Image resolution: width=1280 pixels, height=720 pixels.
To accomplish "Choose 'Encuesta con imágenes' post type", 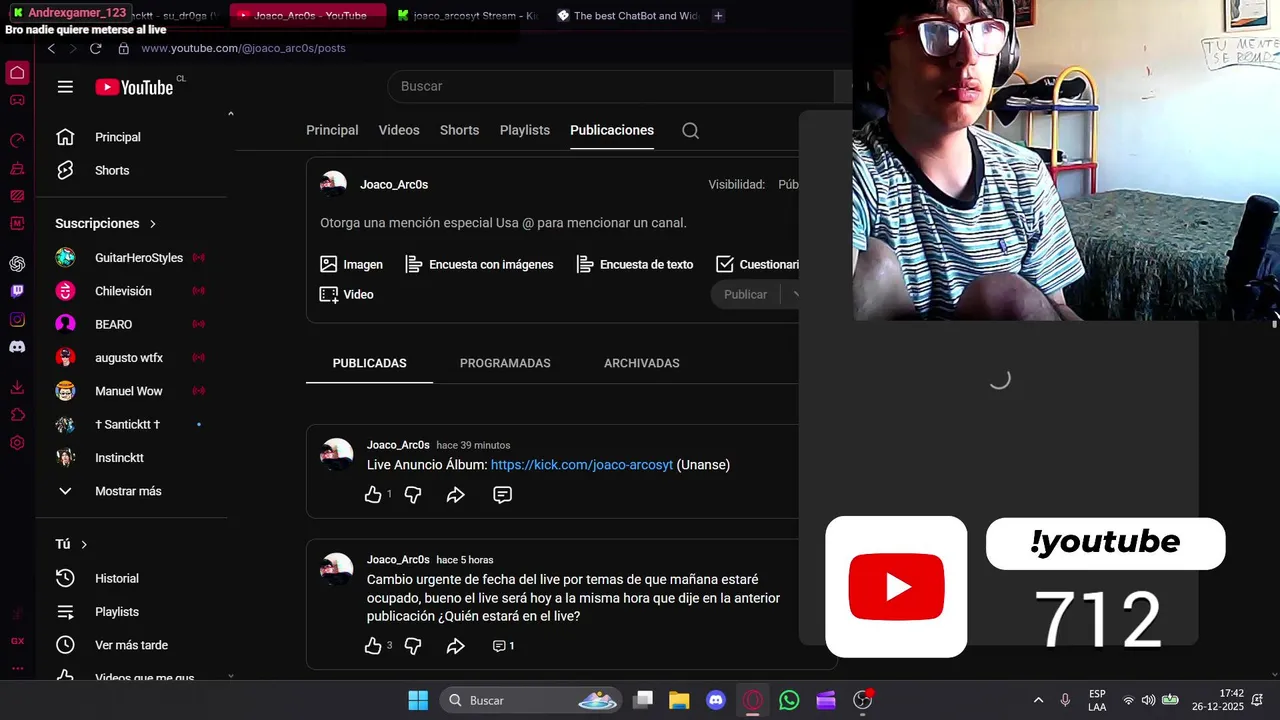I will pyautogui.click(x=479, y=265).
